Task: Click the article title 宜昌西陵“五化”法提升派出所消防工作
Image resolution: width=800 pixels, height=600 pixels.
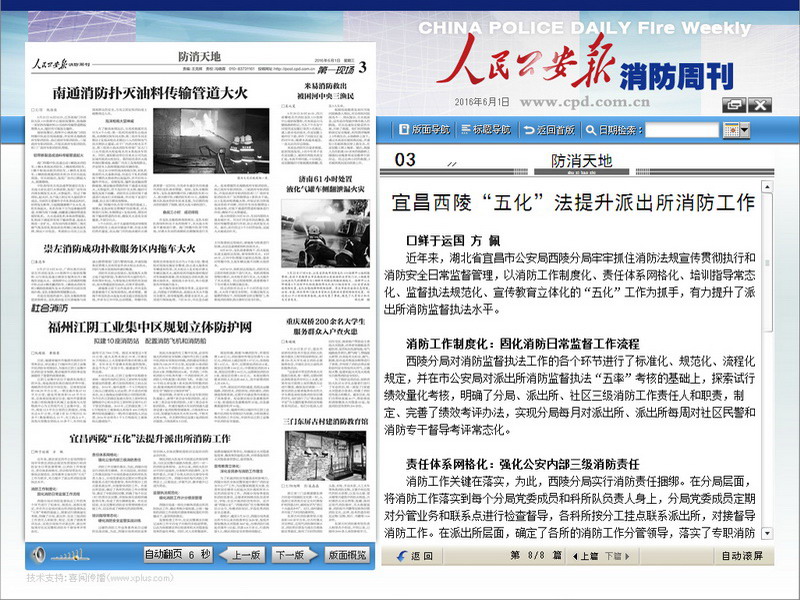Action: 573,203
